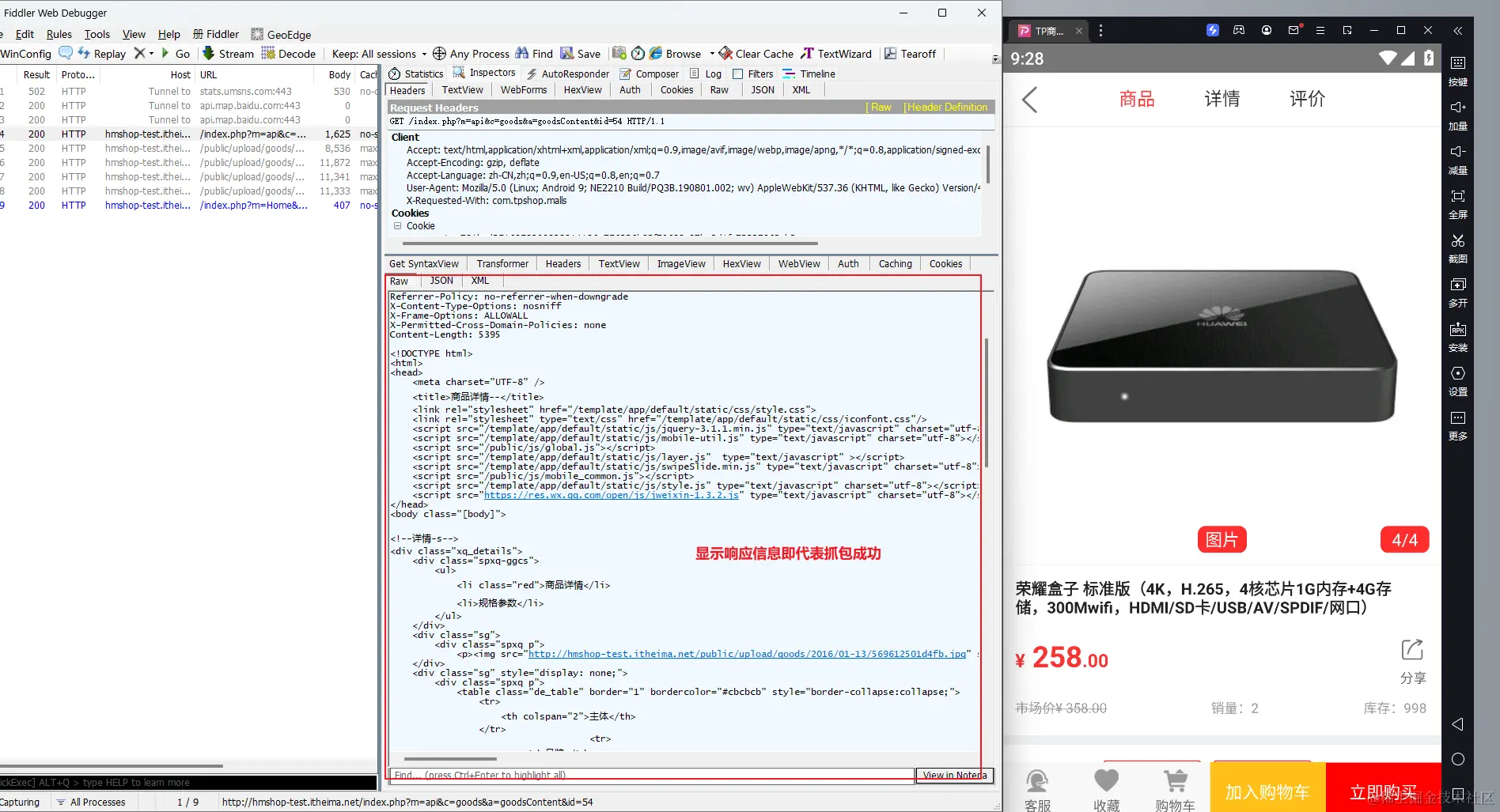This screenshot has width=1500, height=812.
Task: Click the Any Process target icon
Action: [x=439, y=53]
